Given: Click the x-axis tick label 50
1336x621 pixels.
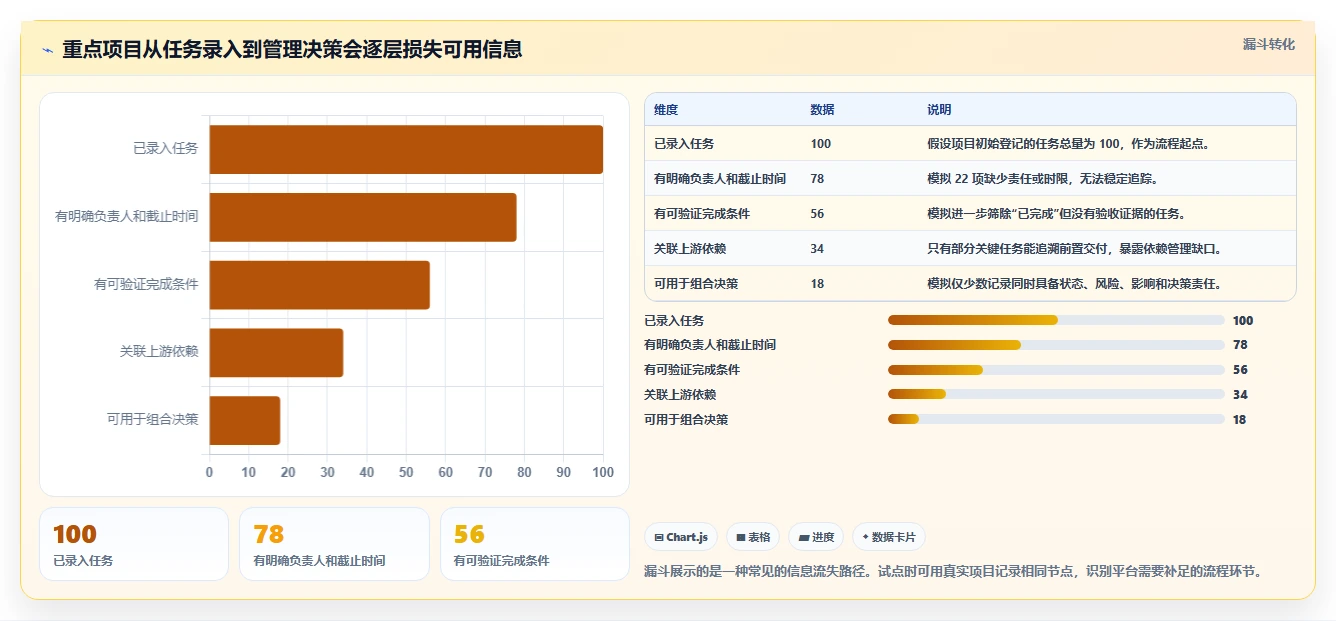Looking at the screenshot, I should [x=406, y=472].
